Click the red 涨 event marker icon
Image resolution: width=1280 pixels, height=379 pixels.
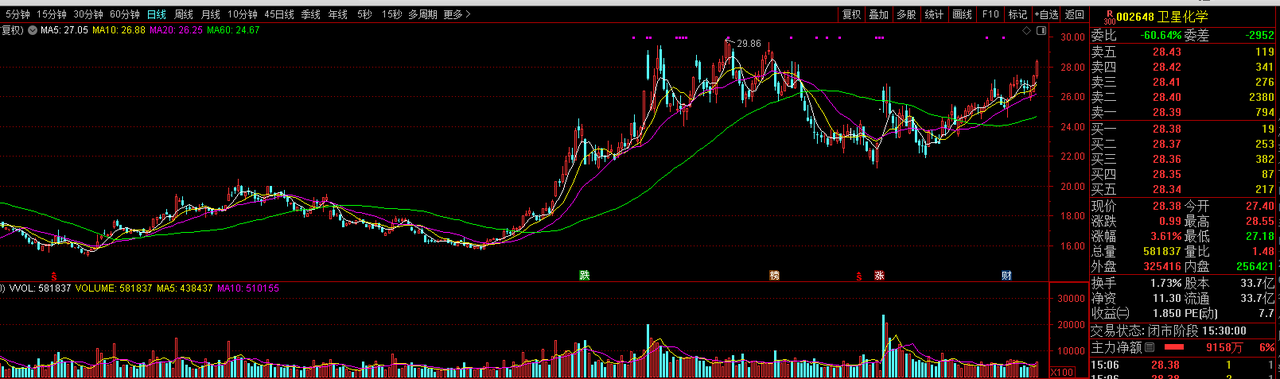click(879, 275)
